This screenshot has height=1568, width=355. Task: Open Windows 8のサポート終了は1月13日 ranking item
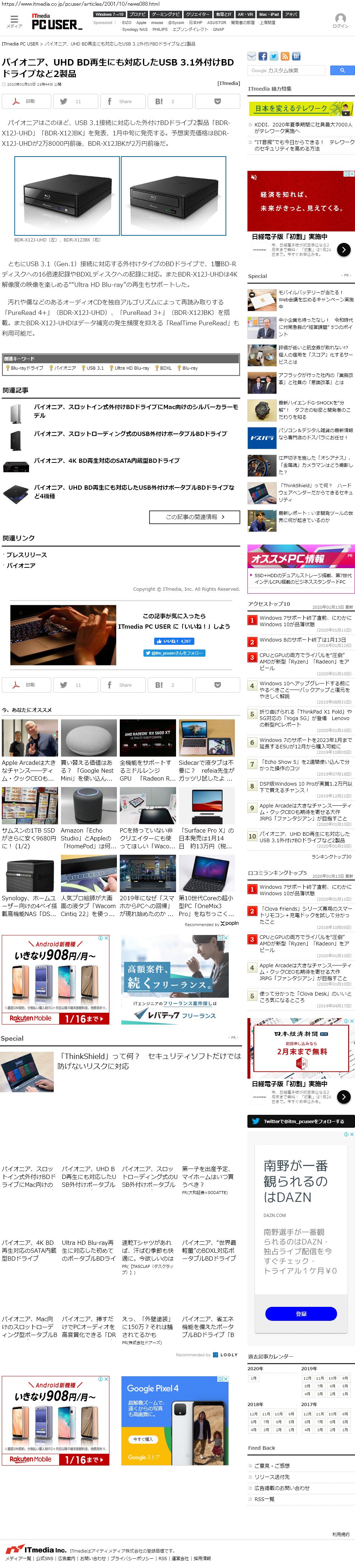(303, 640)
